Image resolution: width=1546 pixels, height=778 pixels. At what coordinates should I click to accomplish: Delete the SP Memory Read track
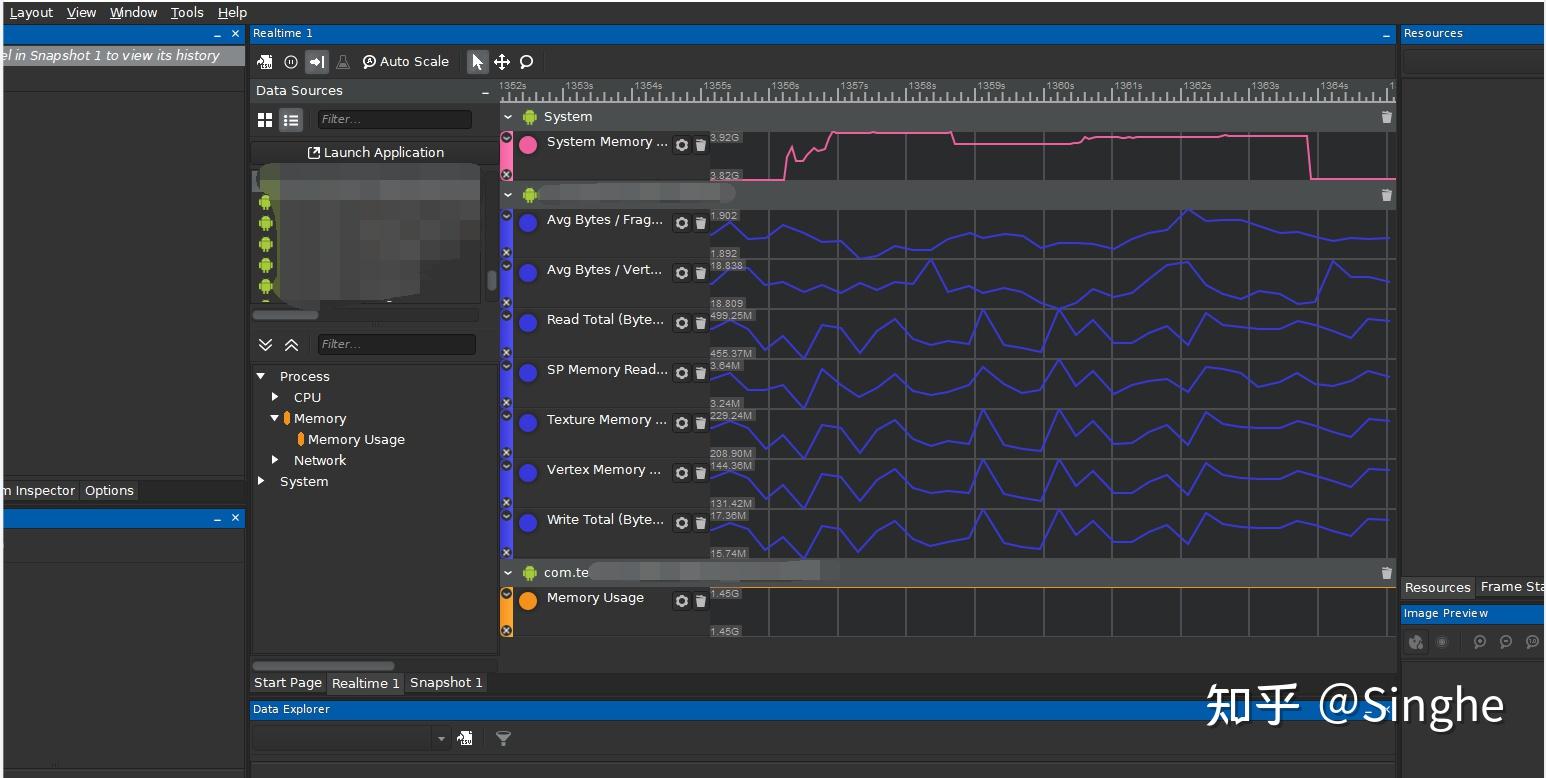[701, 373]
